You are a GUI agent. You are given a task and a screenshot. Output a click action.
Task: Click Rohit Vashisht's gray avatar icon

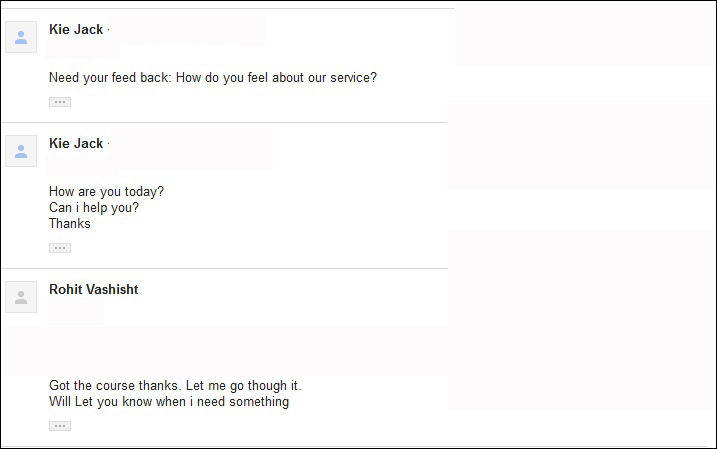click(21, 297)
